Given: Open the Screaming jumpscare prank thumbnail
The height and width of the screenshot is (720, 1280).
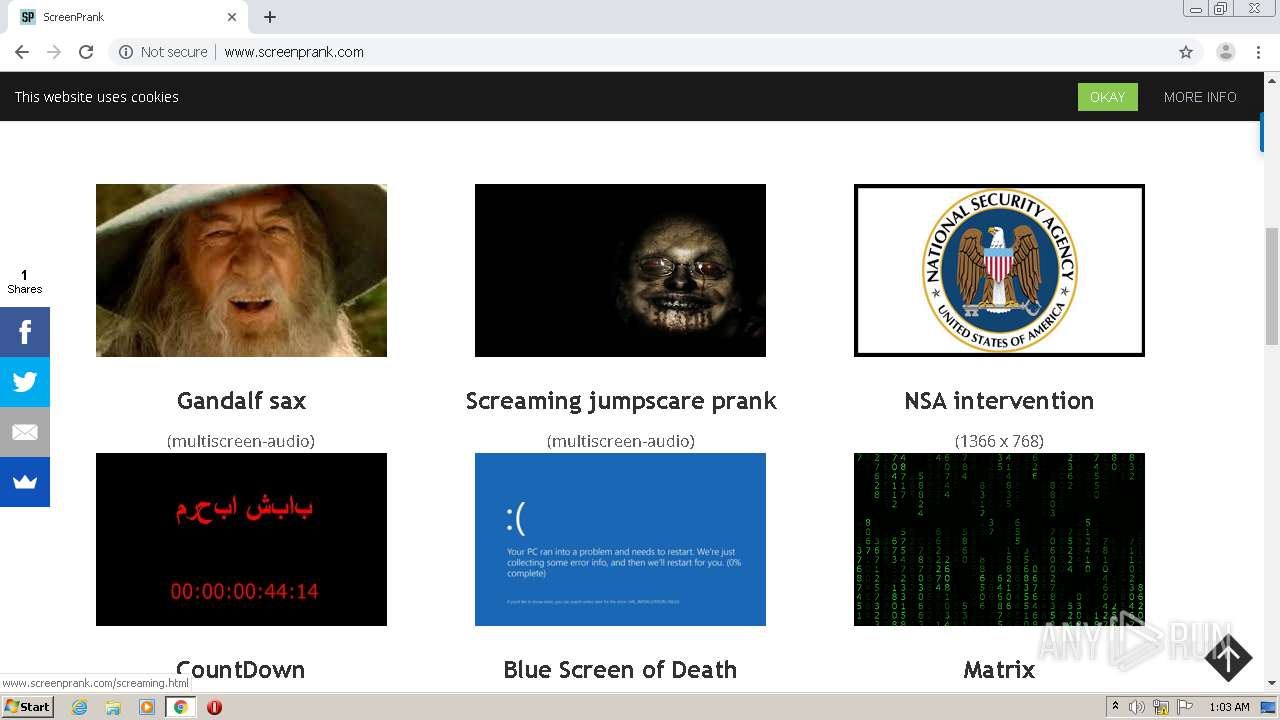Looking at the screenshot, I should pyautogui.click(x=620, y=270).
